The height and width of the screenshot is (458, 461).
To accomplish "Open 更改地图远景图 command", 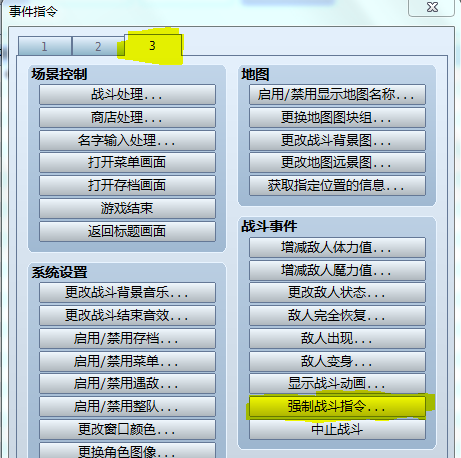I will click(x=337, y=163).
